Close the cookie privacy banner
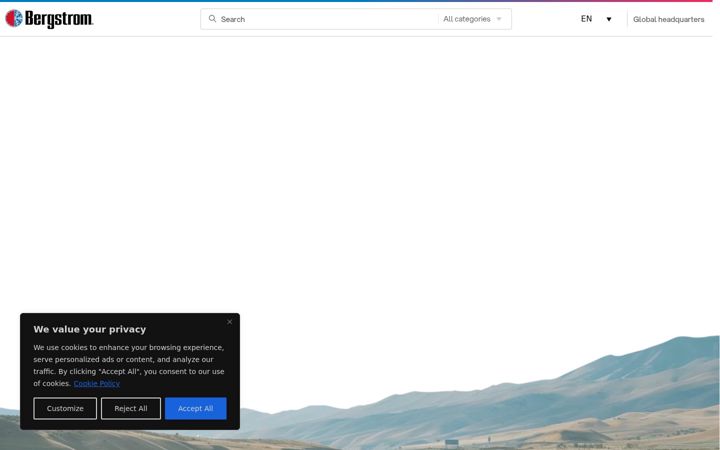This screenshot has height=450, width=720. (x=230, y=322)
